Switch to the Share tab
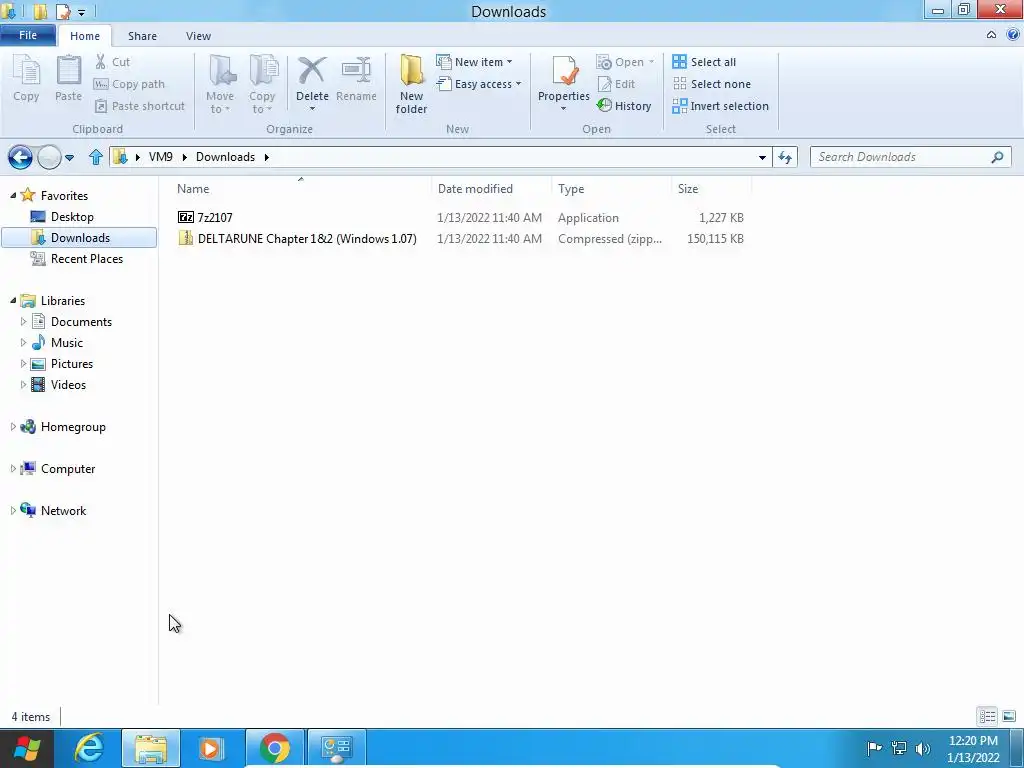This screenshot has width=1024, height=768. click(x=142, y=36)
